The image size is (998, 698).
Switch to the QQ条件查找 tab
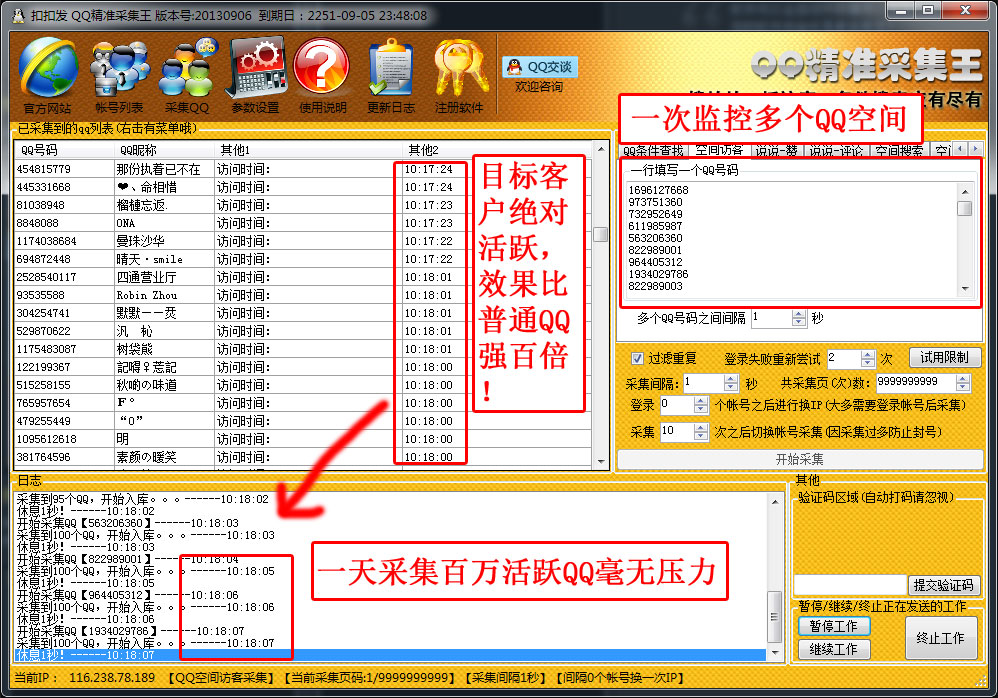click(x=653, y=151)
